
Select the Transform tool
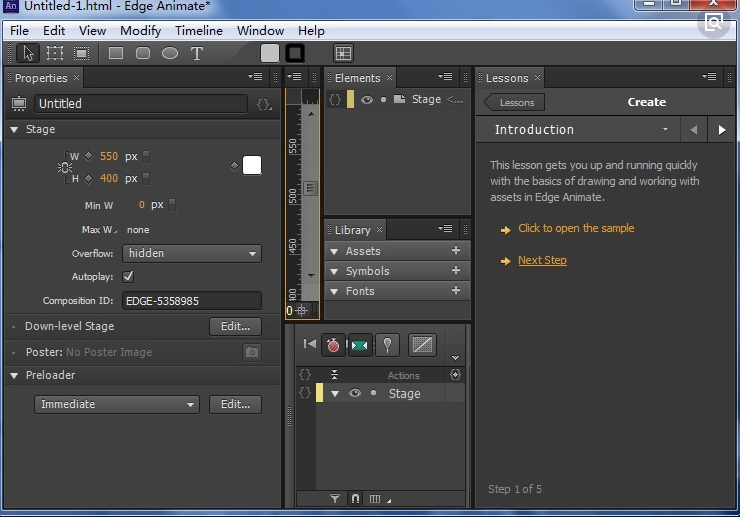coord(55,53)
